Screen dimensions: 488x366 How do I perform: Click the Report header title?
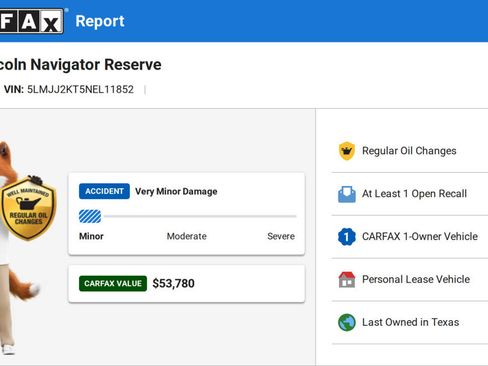(x=100, y=21)
